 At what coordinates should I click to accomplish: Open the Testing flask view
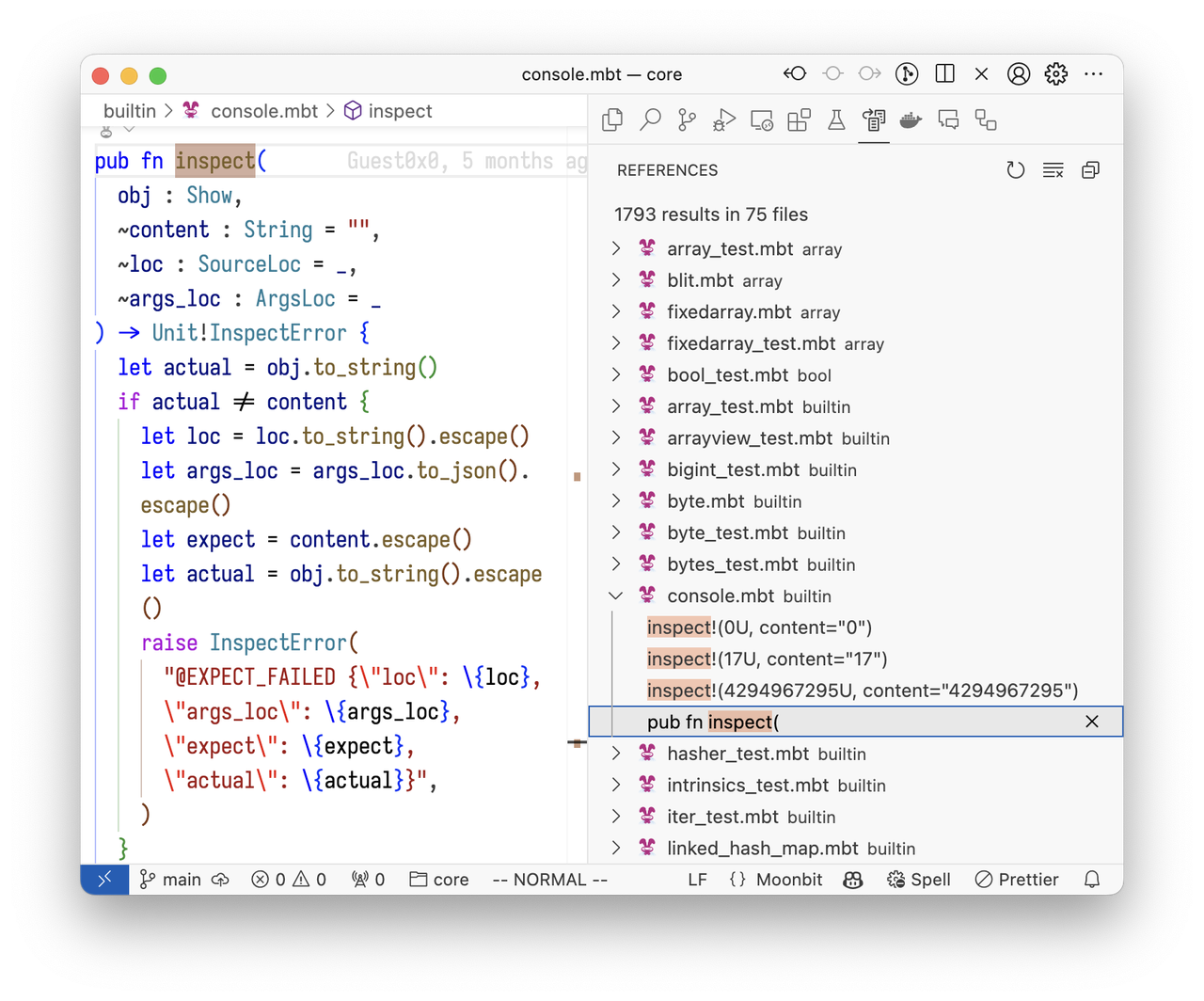click(x=835, y=119)
